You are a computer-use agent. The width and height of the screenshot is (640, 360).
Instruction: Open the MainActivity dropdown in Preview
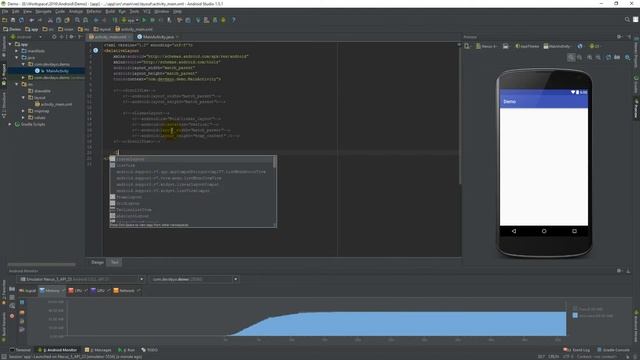point(558,46)
